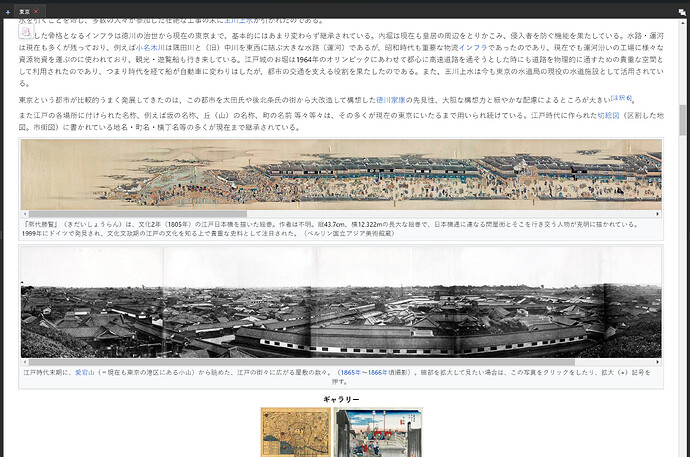The image size is (690, 457).
Task: Open the 熈代勝覧 Nihonbashi scroll painting image
Action: 341,175
